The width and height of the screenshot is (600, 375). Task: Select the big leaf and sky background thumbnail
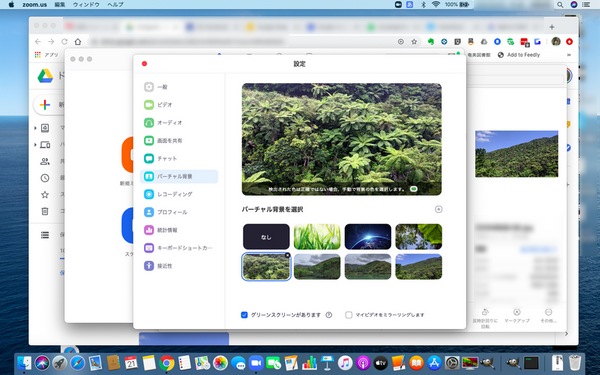pyautogui.click(x=419, y=236)
